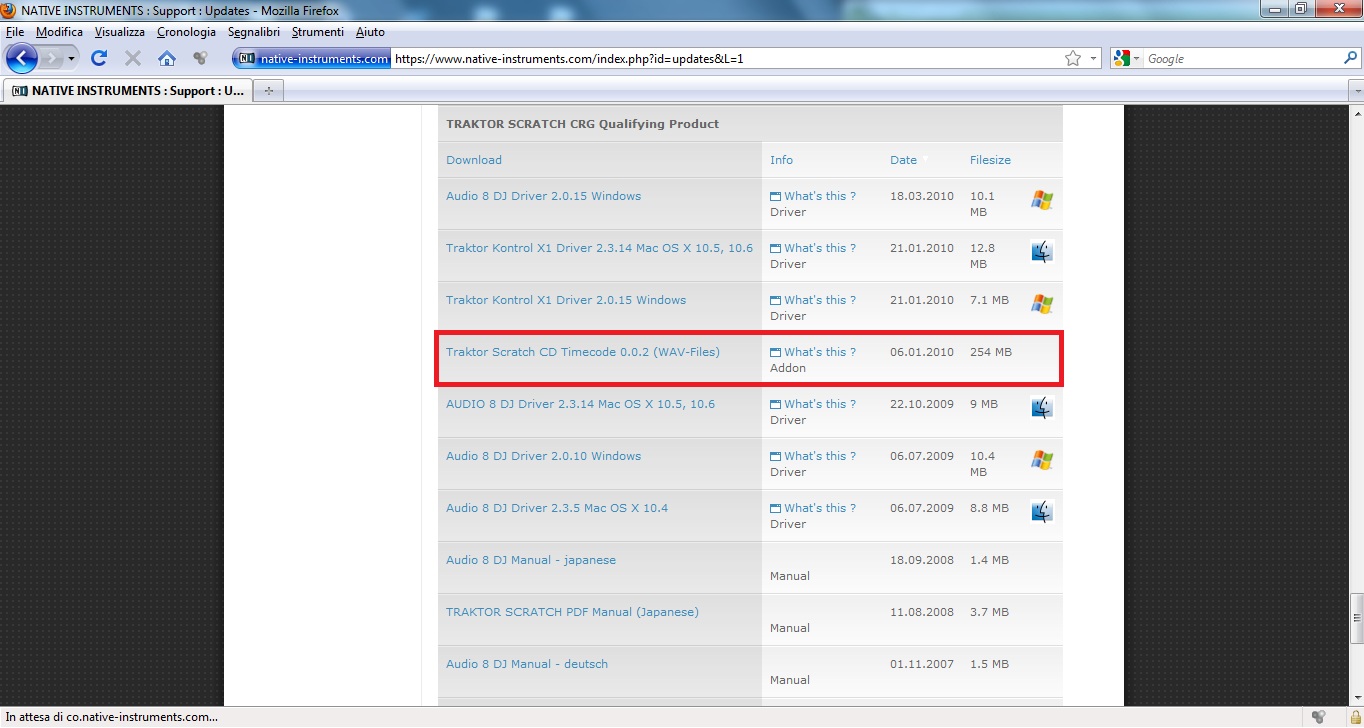The width and height of the screenshot is (1364, 728).
Task: Download Audio 8 DJ Manual - japanese
Action: 531,560
